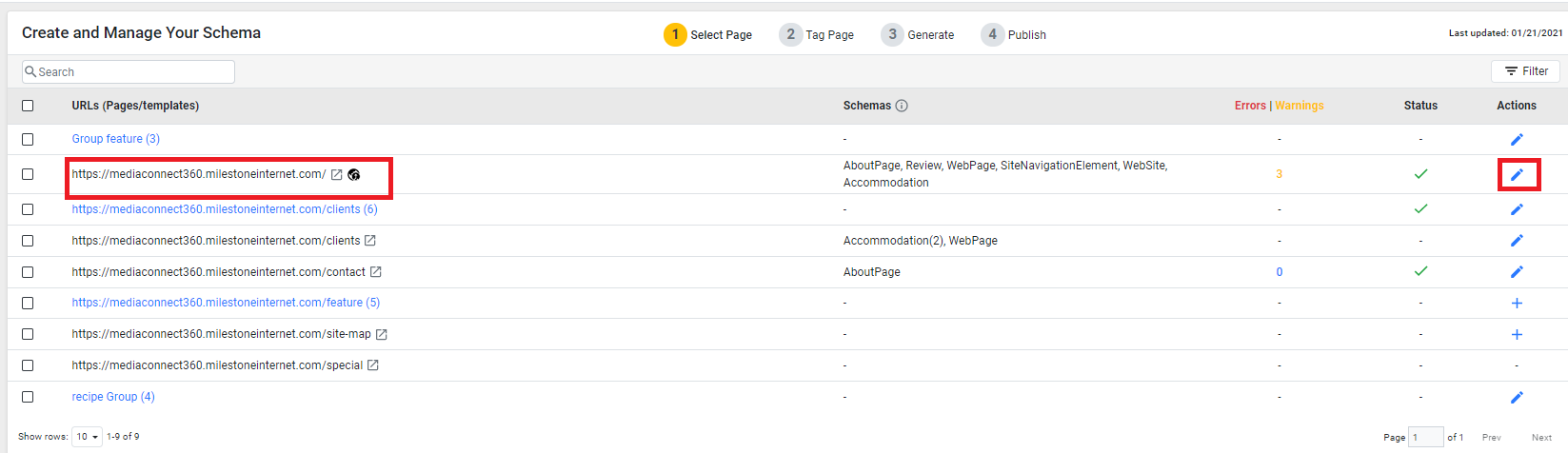Open /special URL external link icon
The height and width of the screenshot is (453, 1568).
[x=373, y=365]
